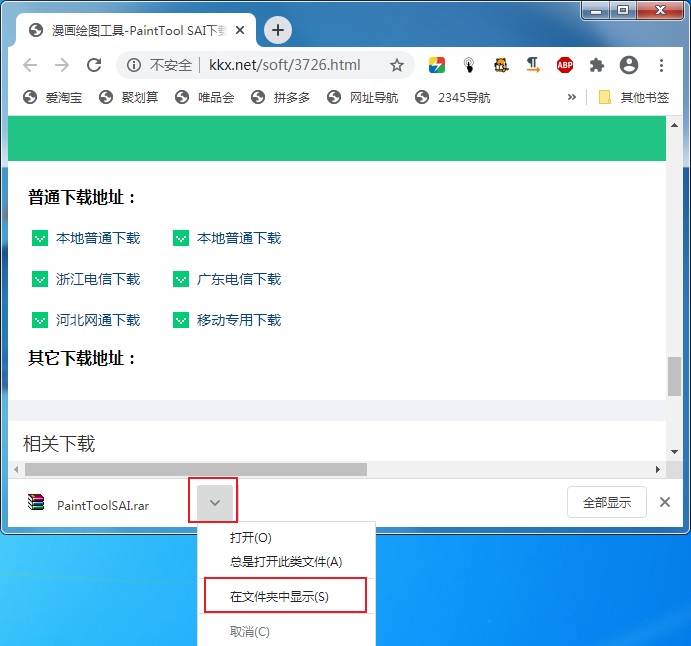Click the 其它下载地址 heading text
Image resolution: width=691 pixels, height=646 pixels.
pos(82,358)
